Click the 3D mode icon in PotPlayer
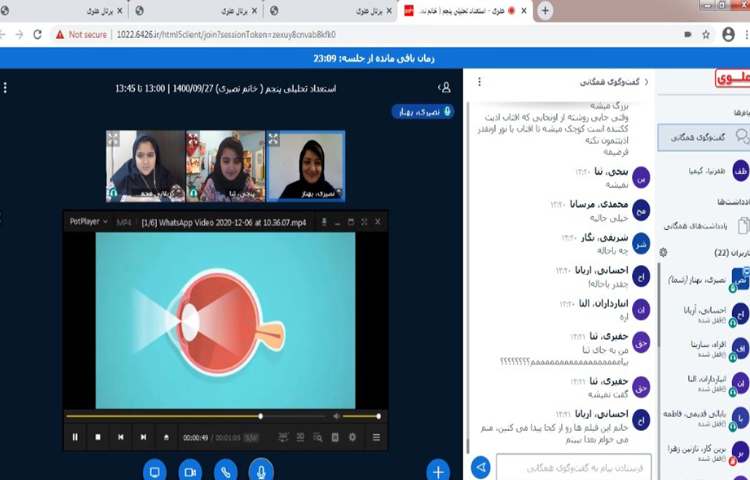 (300, 437)
